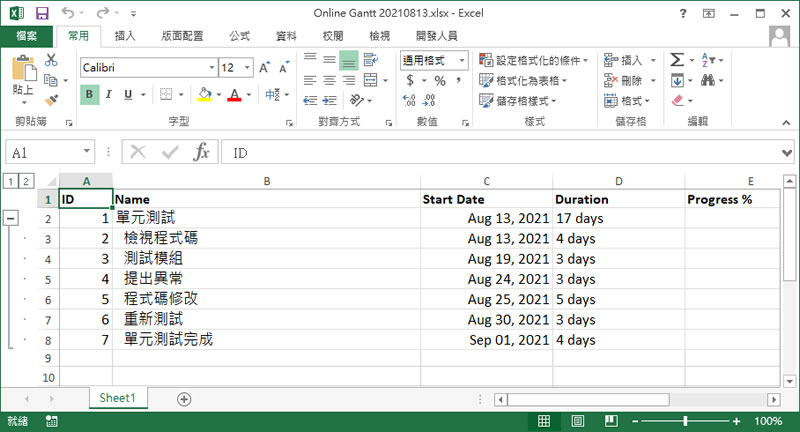Screen dimensions: 800x432
Task: Open number format 通用格式 dropdown
Action: (462, 60)
